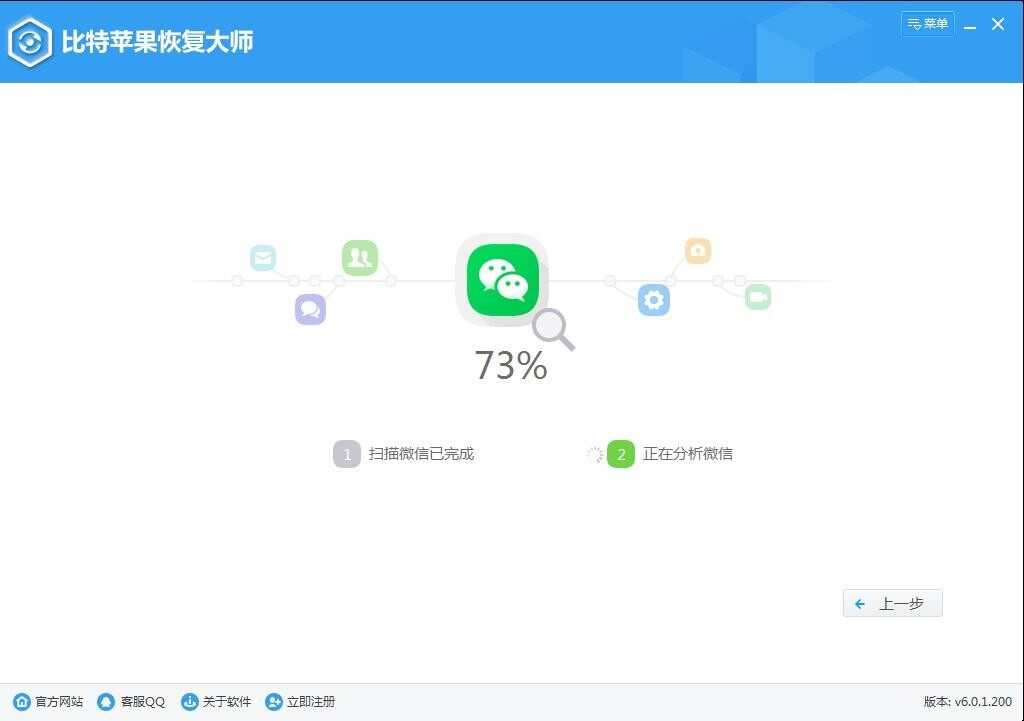Click the app logo in title bar
This screenshot has width=1024, height=721.
(29, 42)
